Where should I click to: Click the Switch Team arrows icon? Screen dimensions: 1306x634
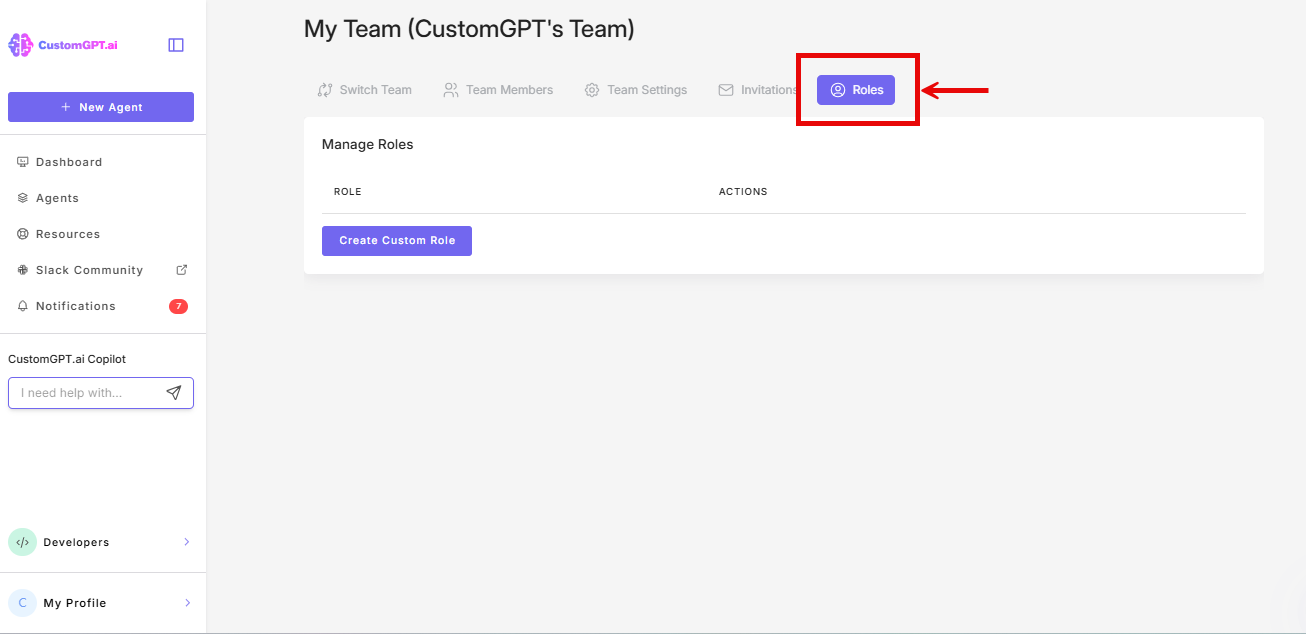coord(324,89)
